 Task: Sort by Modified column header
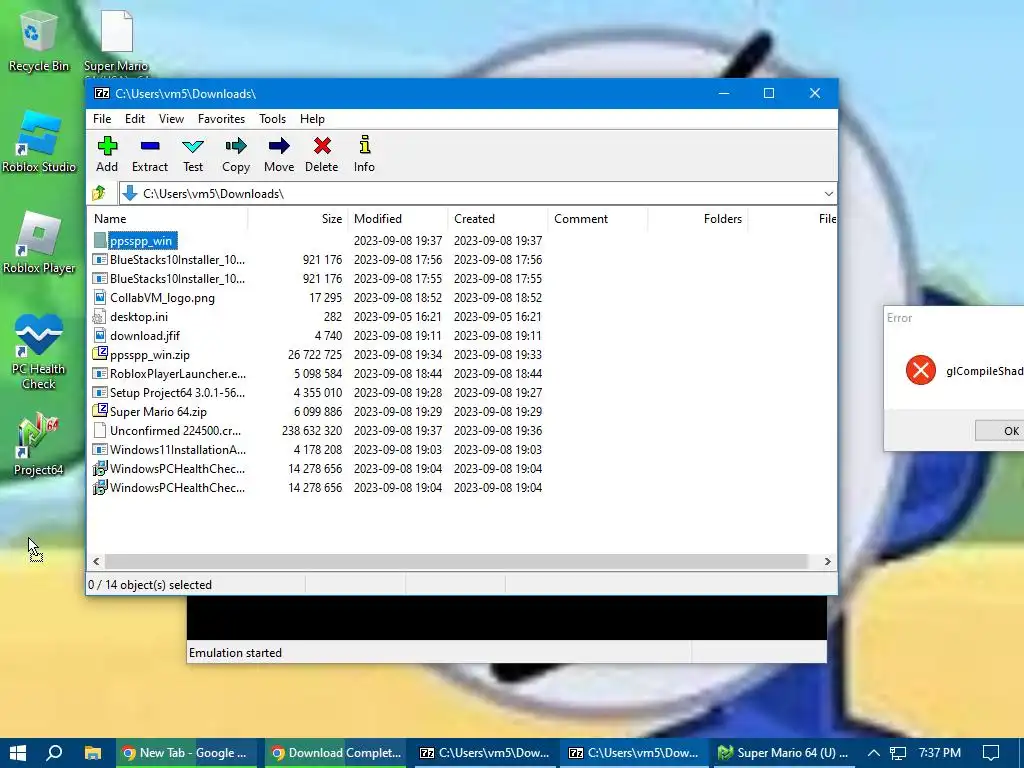(398, 219)
